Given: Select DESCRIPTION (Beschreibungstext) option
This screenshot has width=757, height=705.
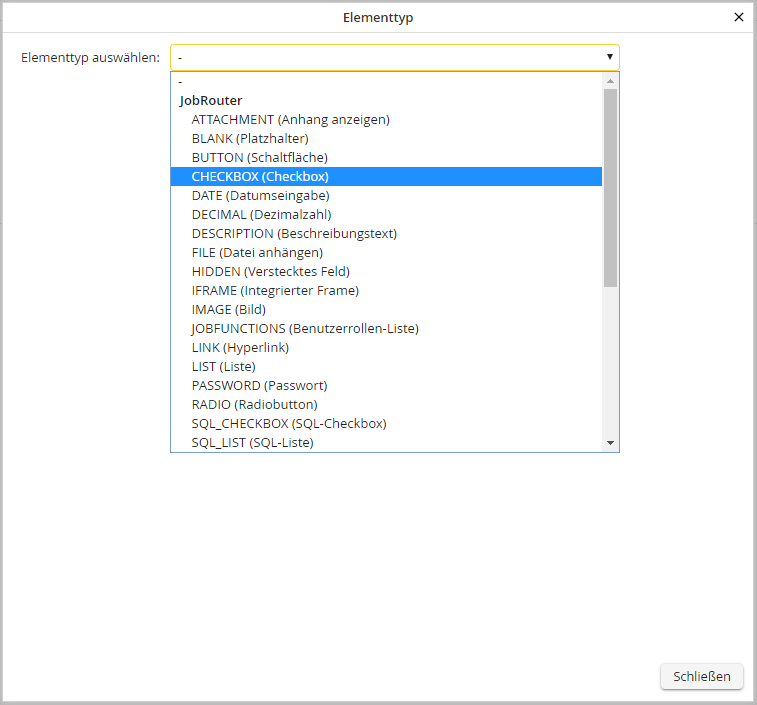Looking at the screenshot, I should pos(294,234).
